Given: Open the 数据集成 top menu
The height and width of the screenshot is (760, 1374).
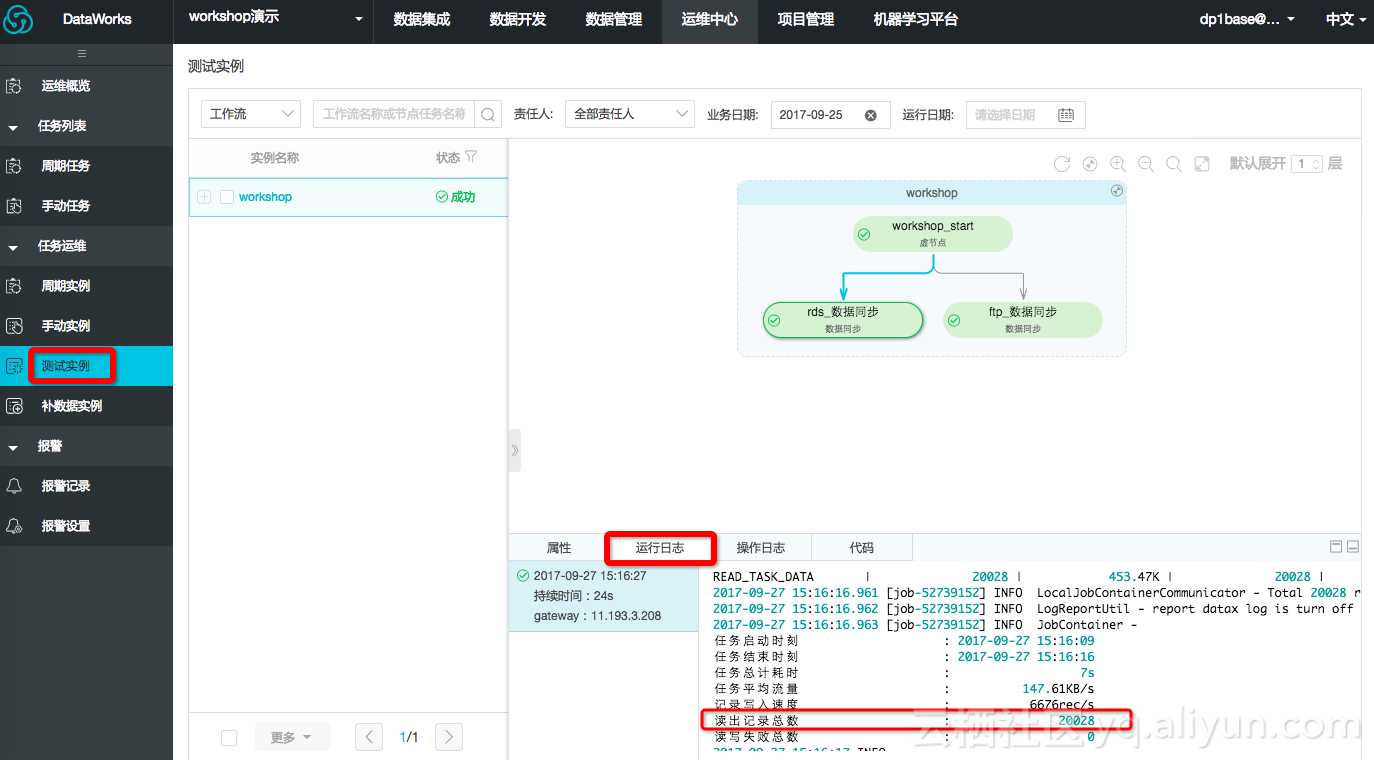Looking at the screenshot, I should tap(422, 19).
